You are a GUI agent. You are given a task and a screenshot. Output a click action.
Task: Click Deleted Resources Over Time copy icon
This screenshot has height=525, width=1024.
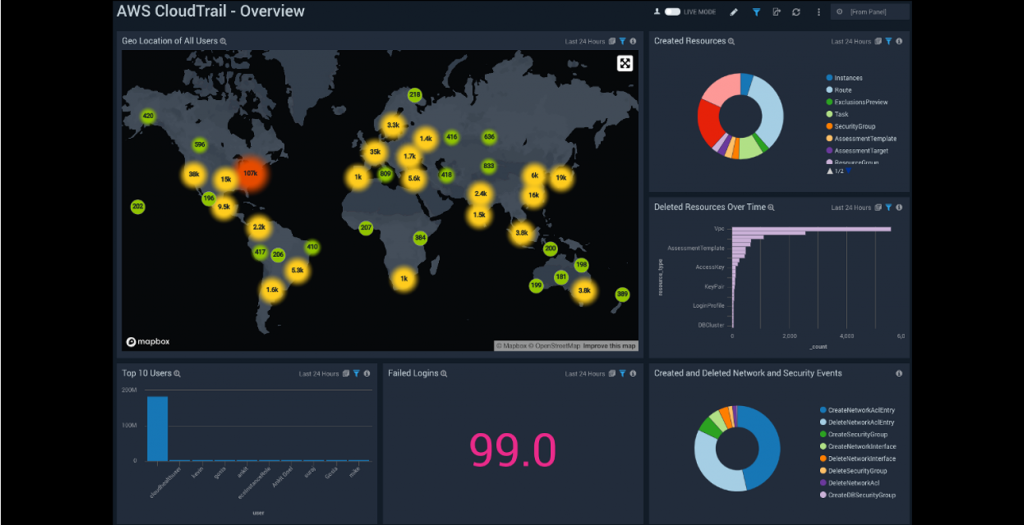tap(878, 207)
